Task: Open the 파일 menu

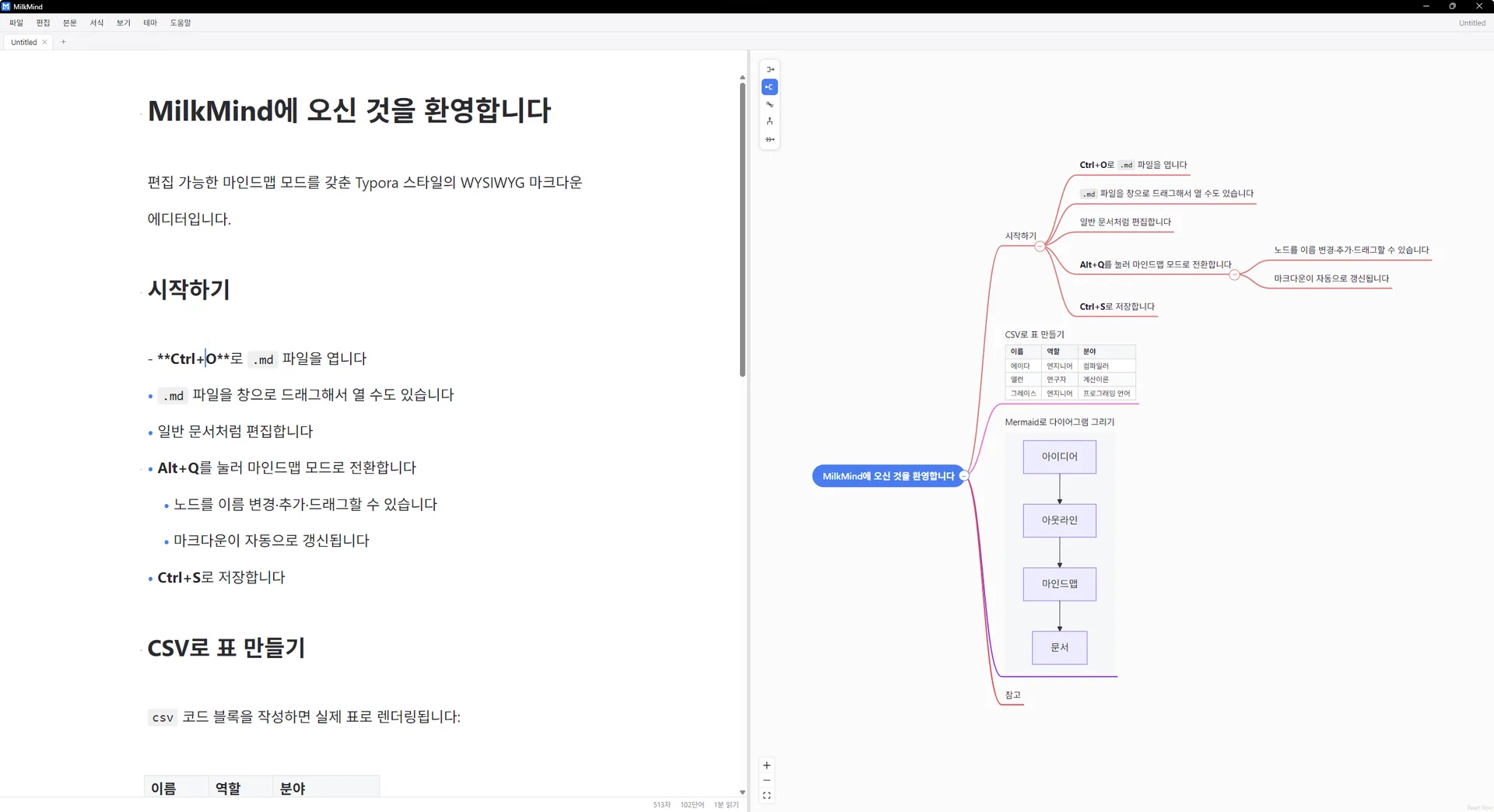Action: pos(16,23)
